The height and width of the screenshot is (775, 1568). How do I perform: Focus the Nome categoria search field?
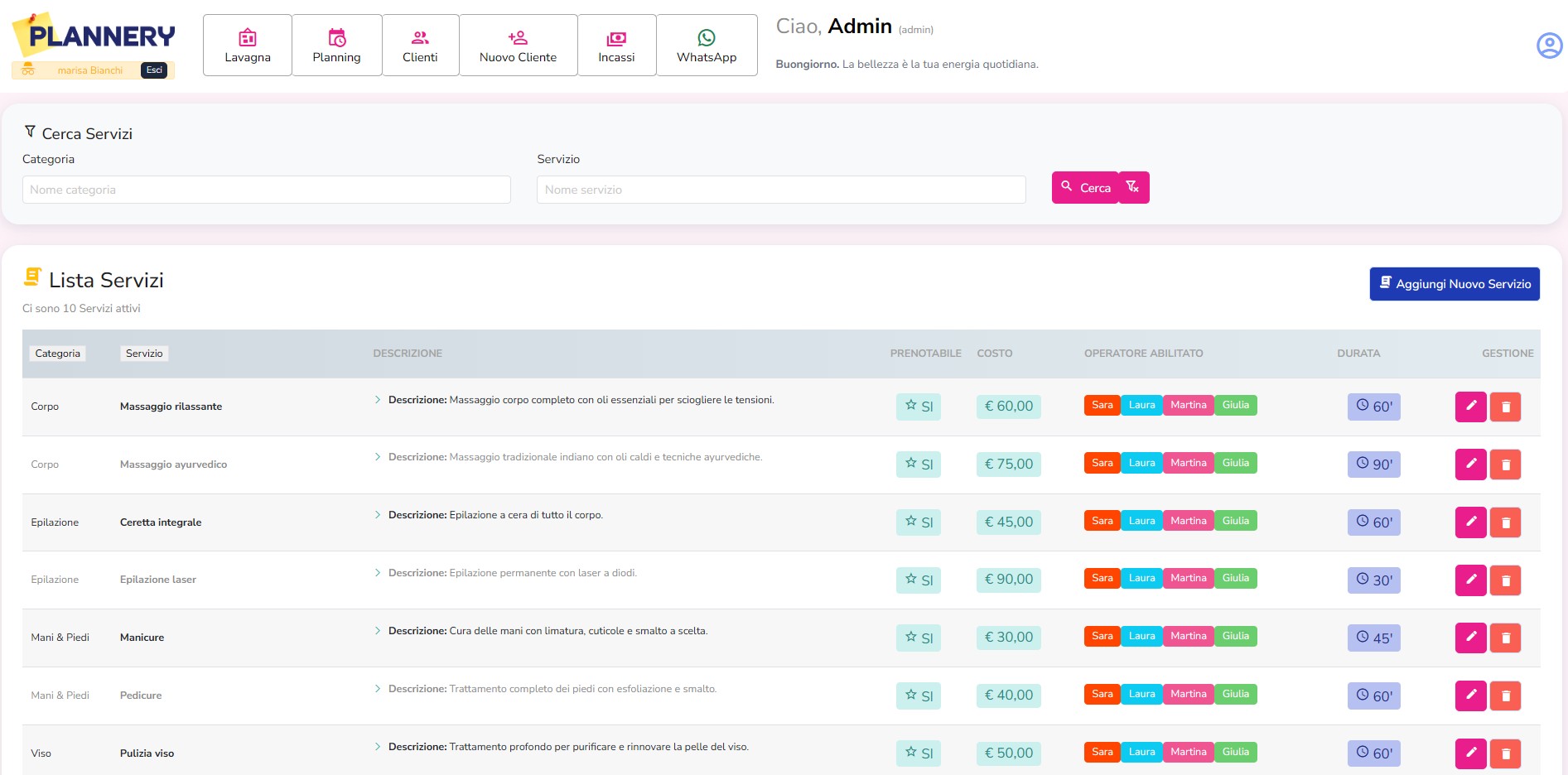[x=267, y=190]
